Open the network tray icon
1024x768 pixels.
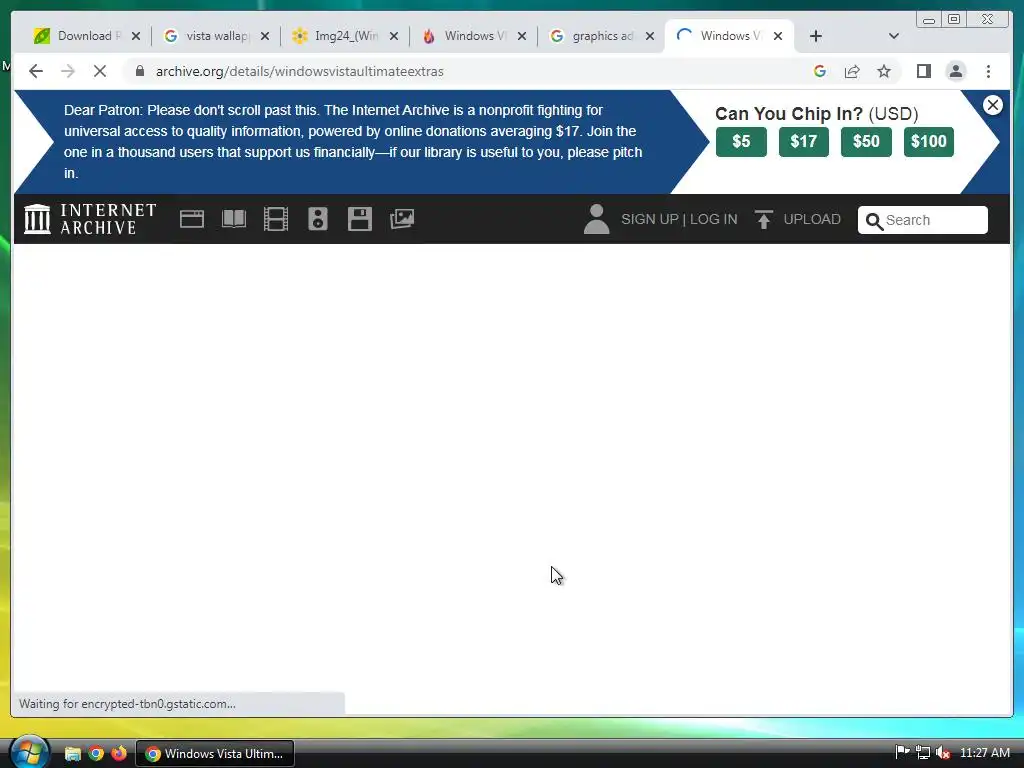pos(923,753)
